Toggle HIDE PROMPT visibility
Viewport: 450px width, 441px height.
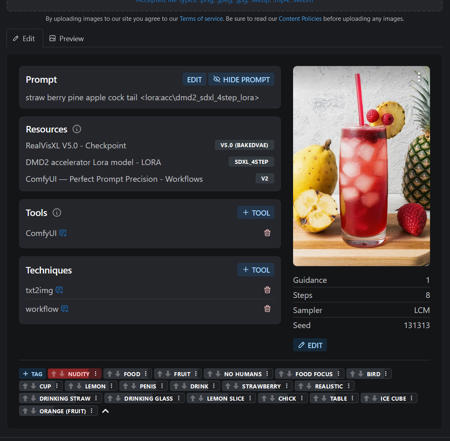(241, 80)
